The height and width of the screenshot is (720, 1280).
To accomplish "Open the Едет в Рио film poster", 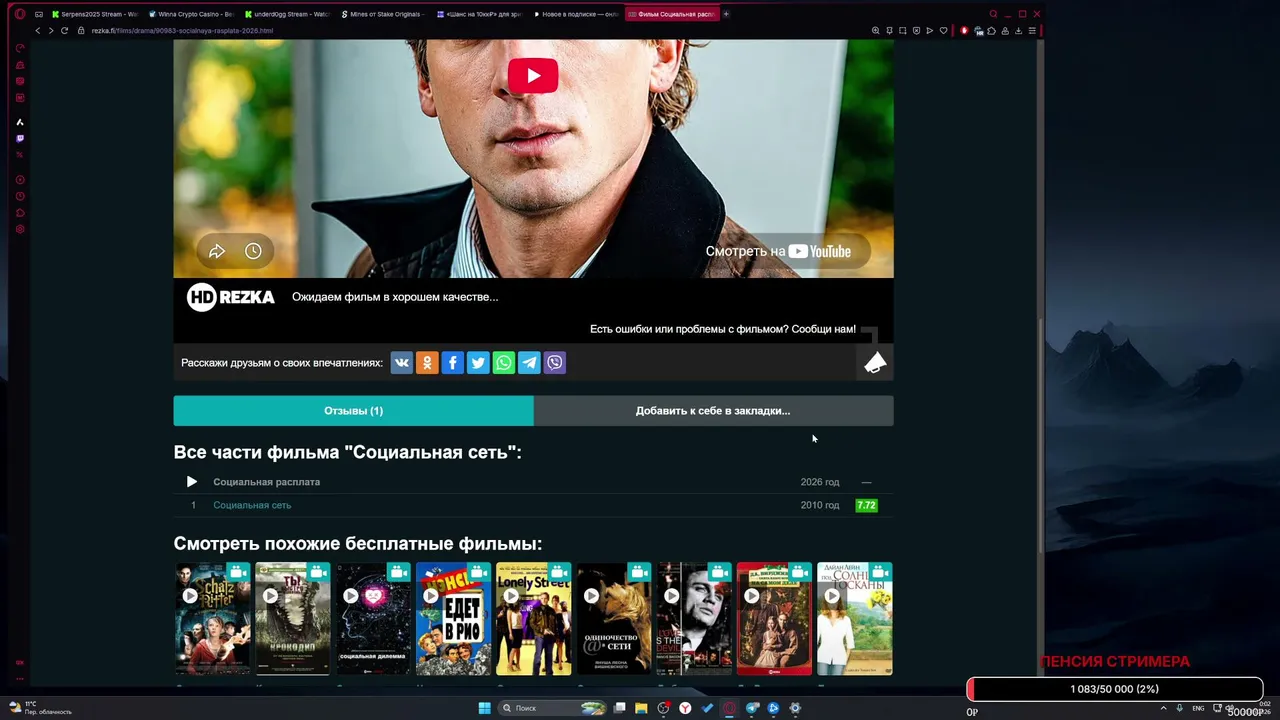I will (x=453, y=619).
